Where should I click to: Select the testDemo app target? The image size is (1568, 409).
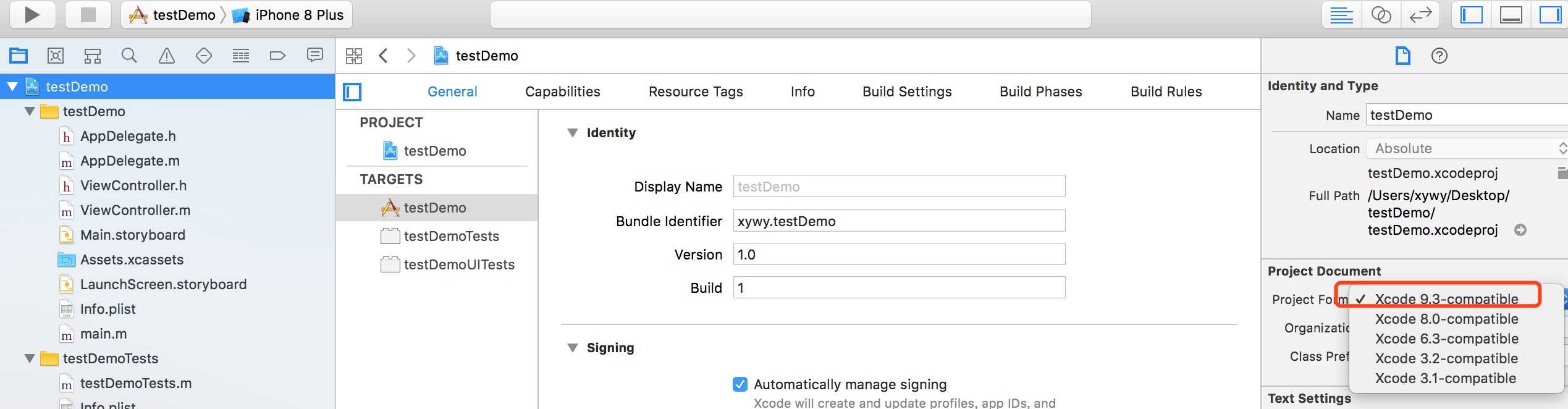(437, 208)
